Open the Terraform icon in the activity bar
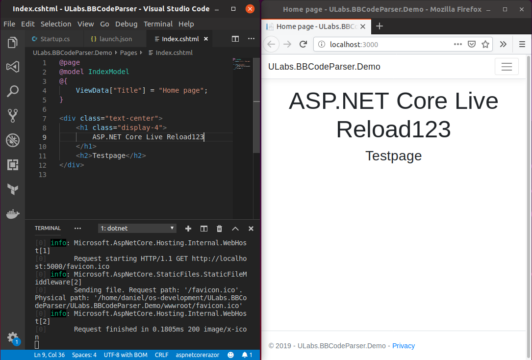This screenshot has width=532, height=360. pyautogui.click(x=13, y=189)
